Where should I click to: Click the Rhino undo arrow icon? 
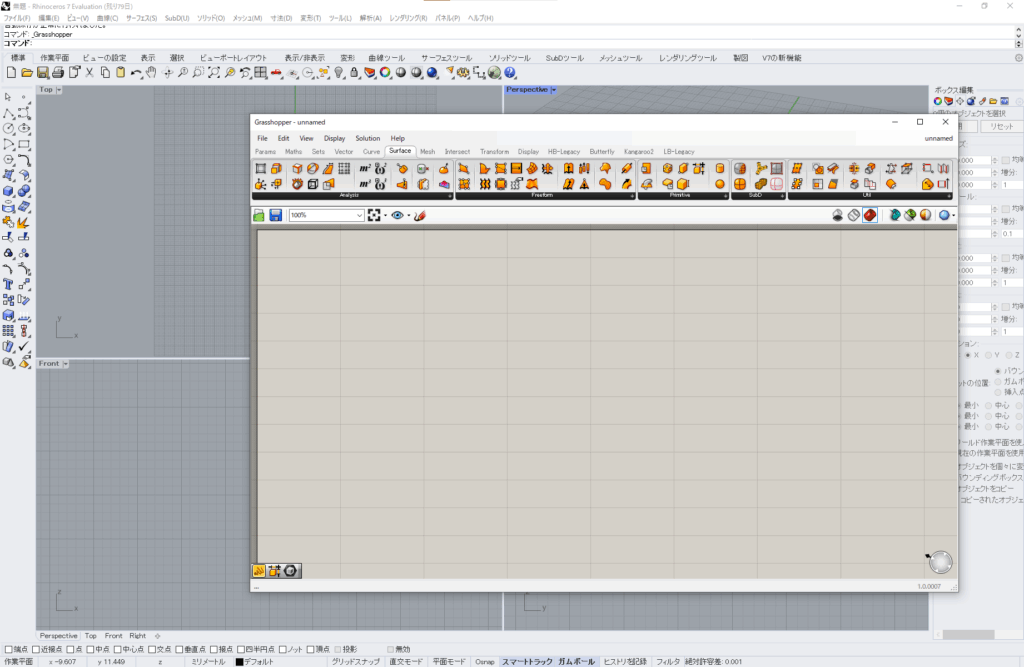click(x=137, y=73)
